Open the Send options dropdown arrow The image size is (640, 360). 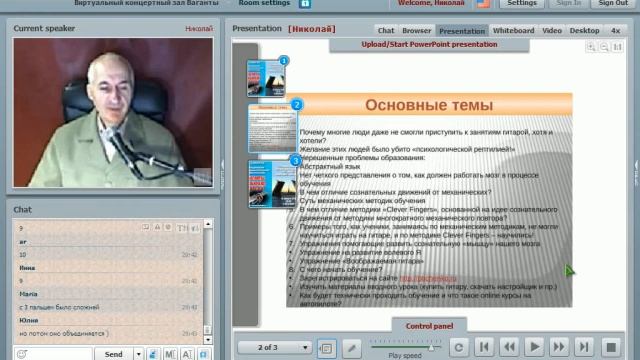pos(138,354)
